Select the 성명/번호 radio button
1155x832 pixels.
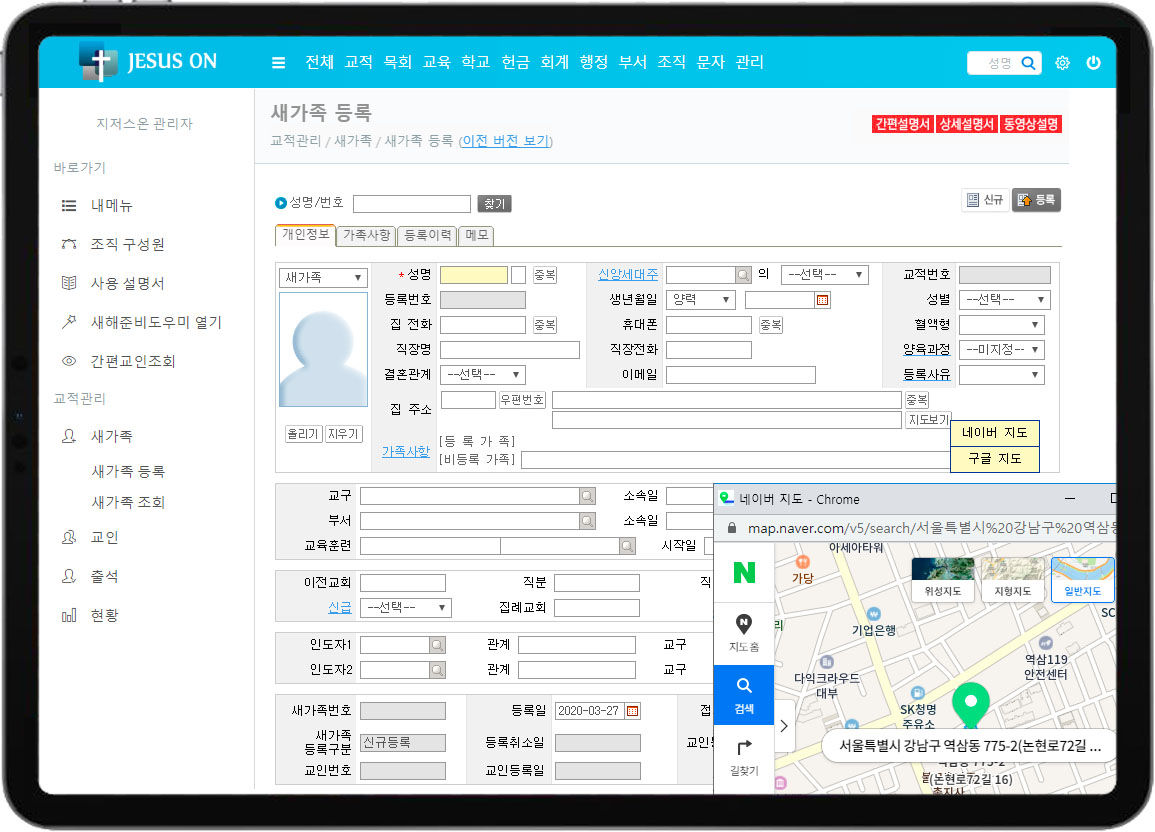pyautogui.click(x=281, y=203)
